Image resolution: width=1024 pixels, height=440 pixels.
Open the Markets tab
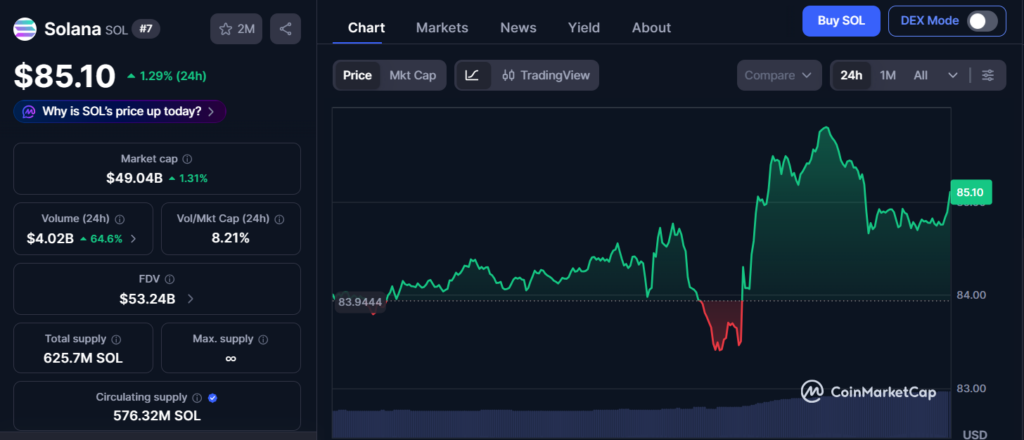(442, 28)
